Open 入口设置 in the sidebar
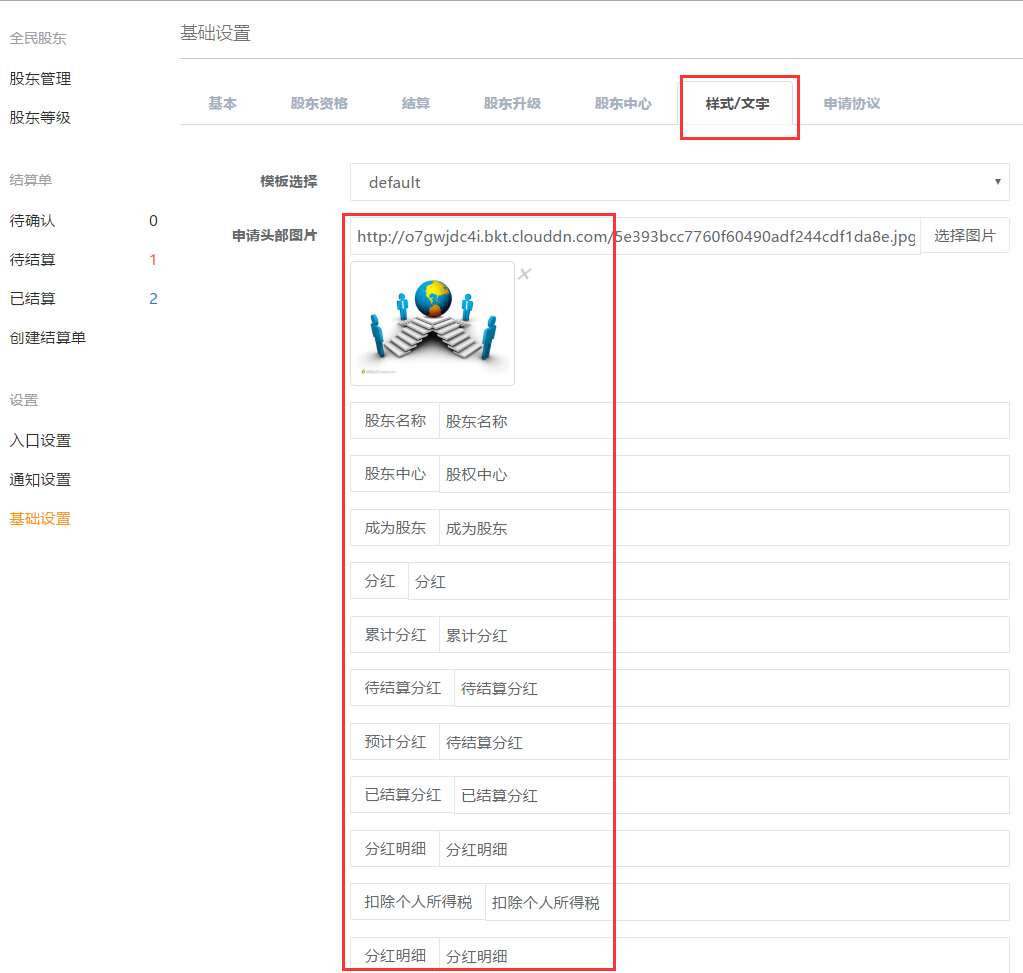This screenshot has height=973, width=1023. (41, 441)
